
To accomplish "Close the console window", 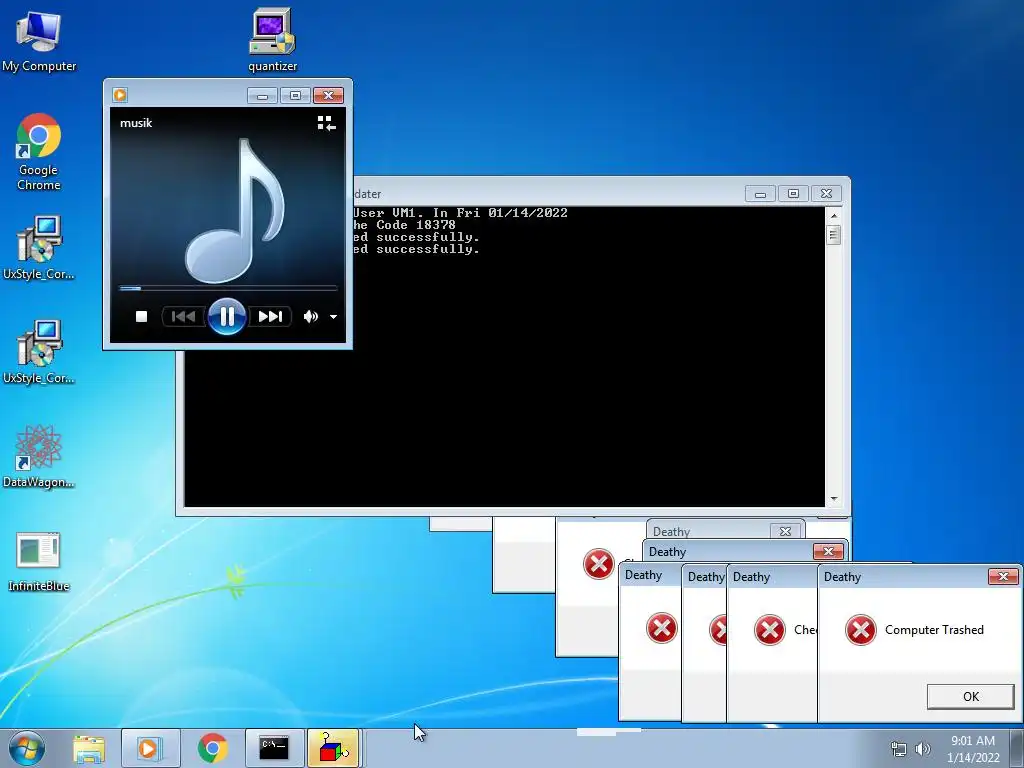I will (826, 194).
